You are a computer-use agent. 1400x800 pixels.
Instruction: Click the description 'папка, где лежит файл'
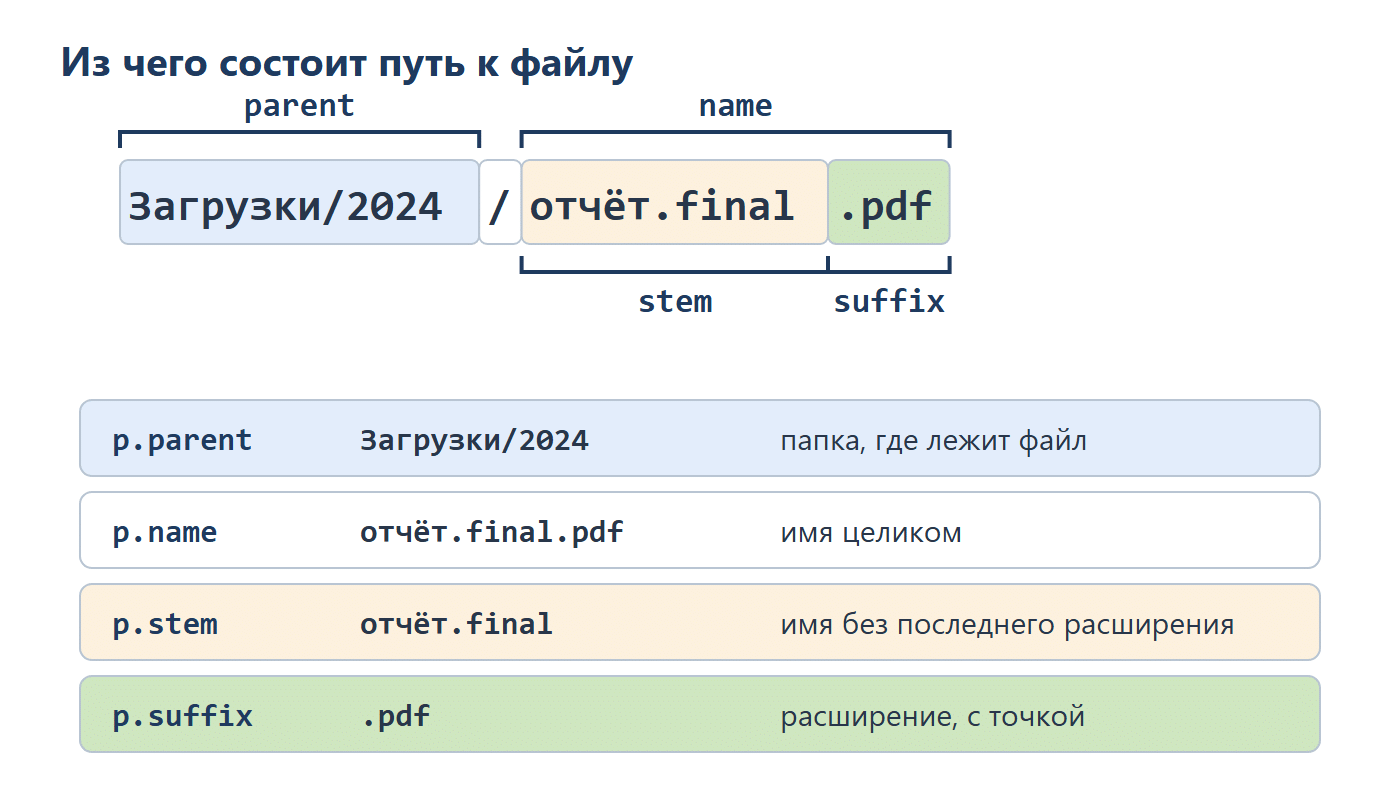933,440
